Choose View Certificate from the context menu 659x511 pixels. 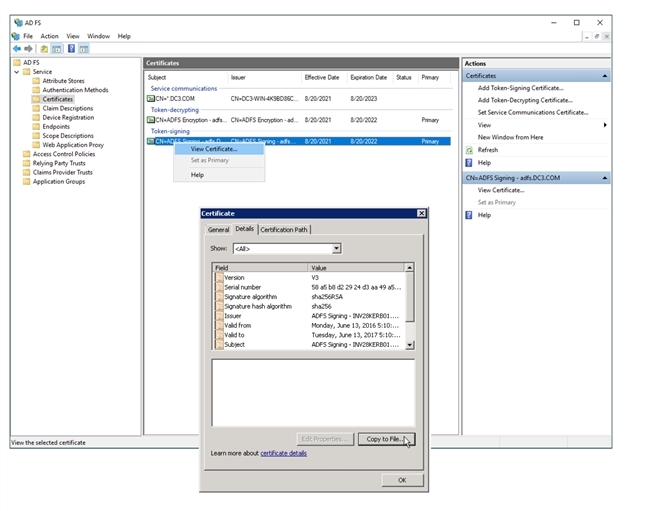pos(213,149)
